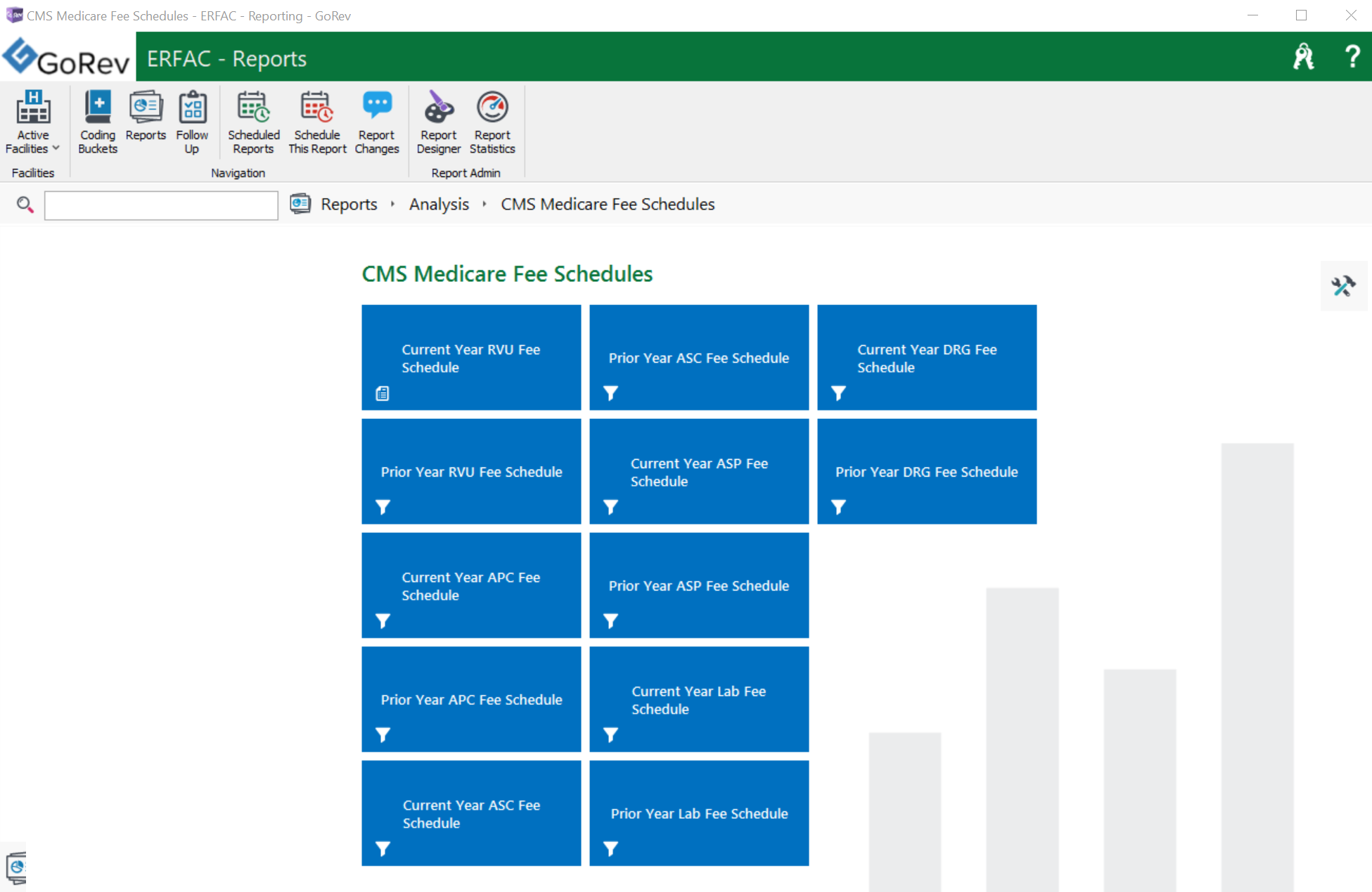Click the GoRev app icon in title bar
This screenshot has width=1372, height=892.
(x=14, y=15)
